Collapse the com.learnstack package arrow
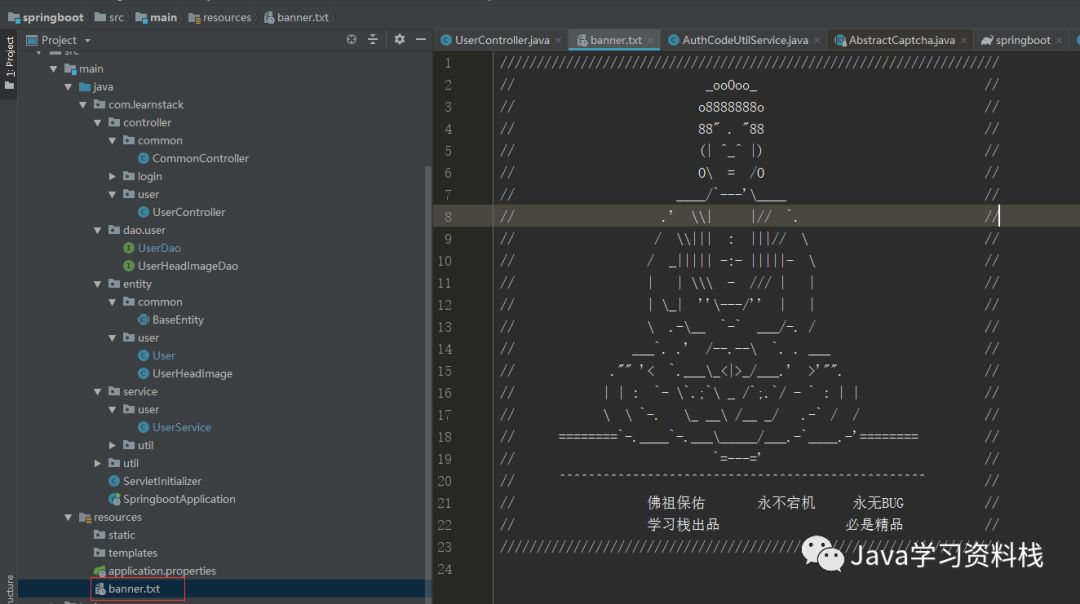Image resolution: width=1080 pixels, height=604 pixels. coord(83,105)
